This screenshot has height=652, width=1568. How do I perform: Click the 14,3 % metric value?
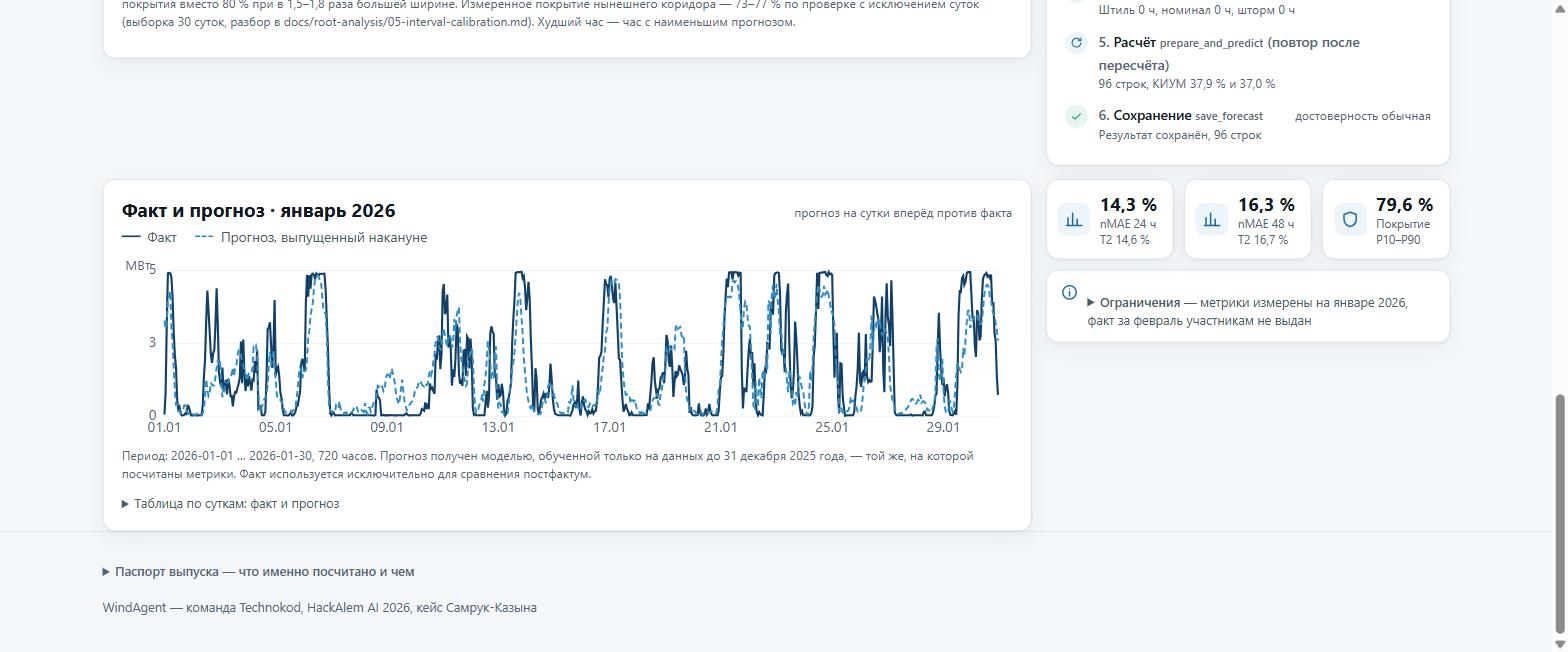point(1128,205)
